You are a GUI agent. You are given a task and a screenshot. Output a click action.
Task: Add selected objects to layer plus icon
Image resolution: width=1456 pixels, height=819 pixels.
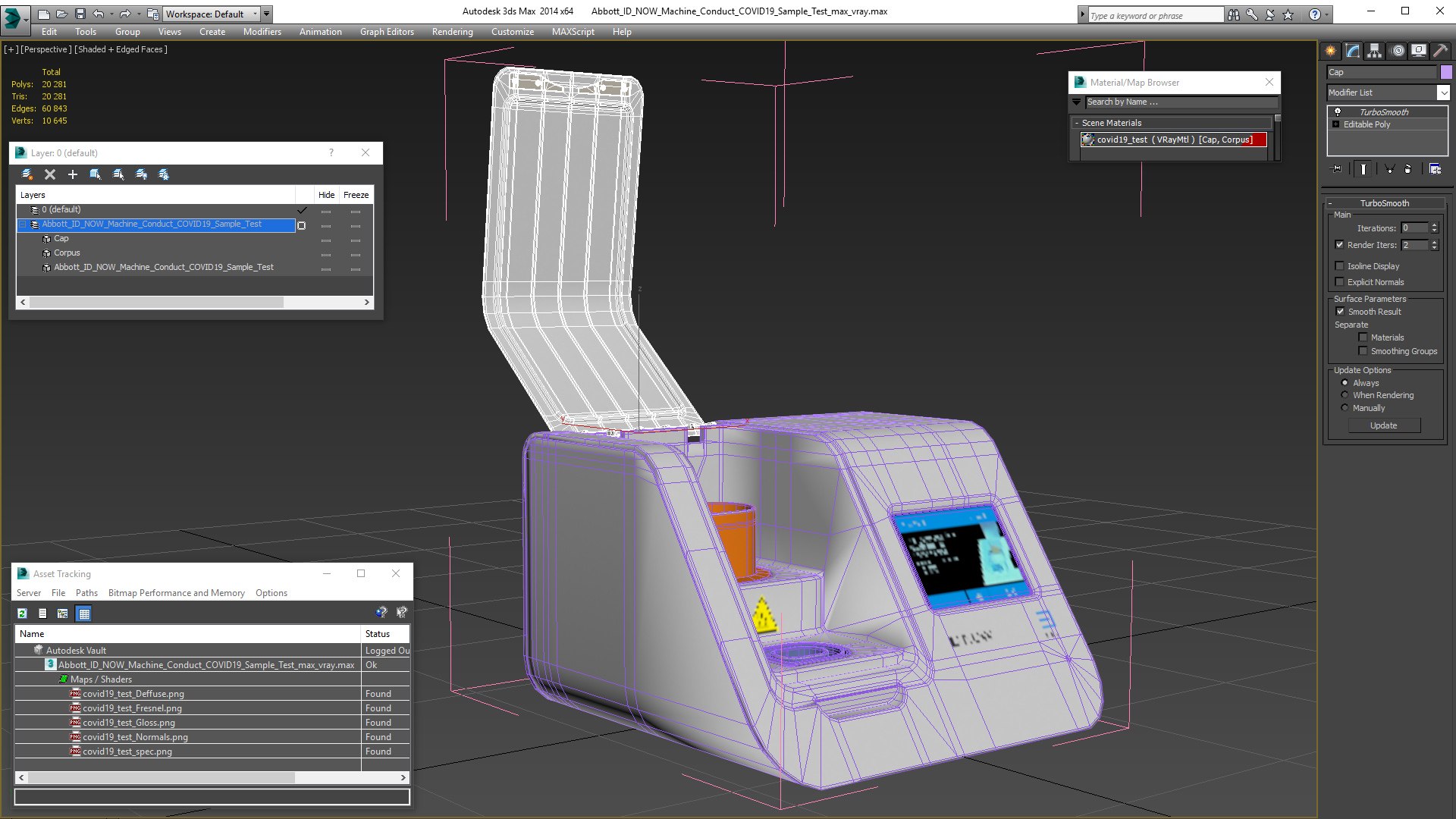(73, 174)
